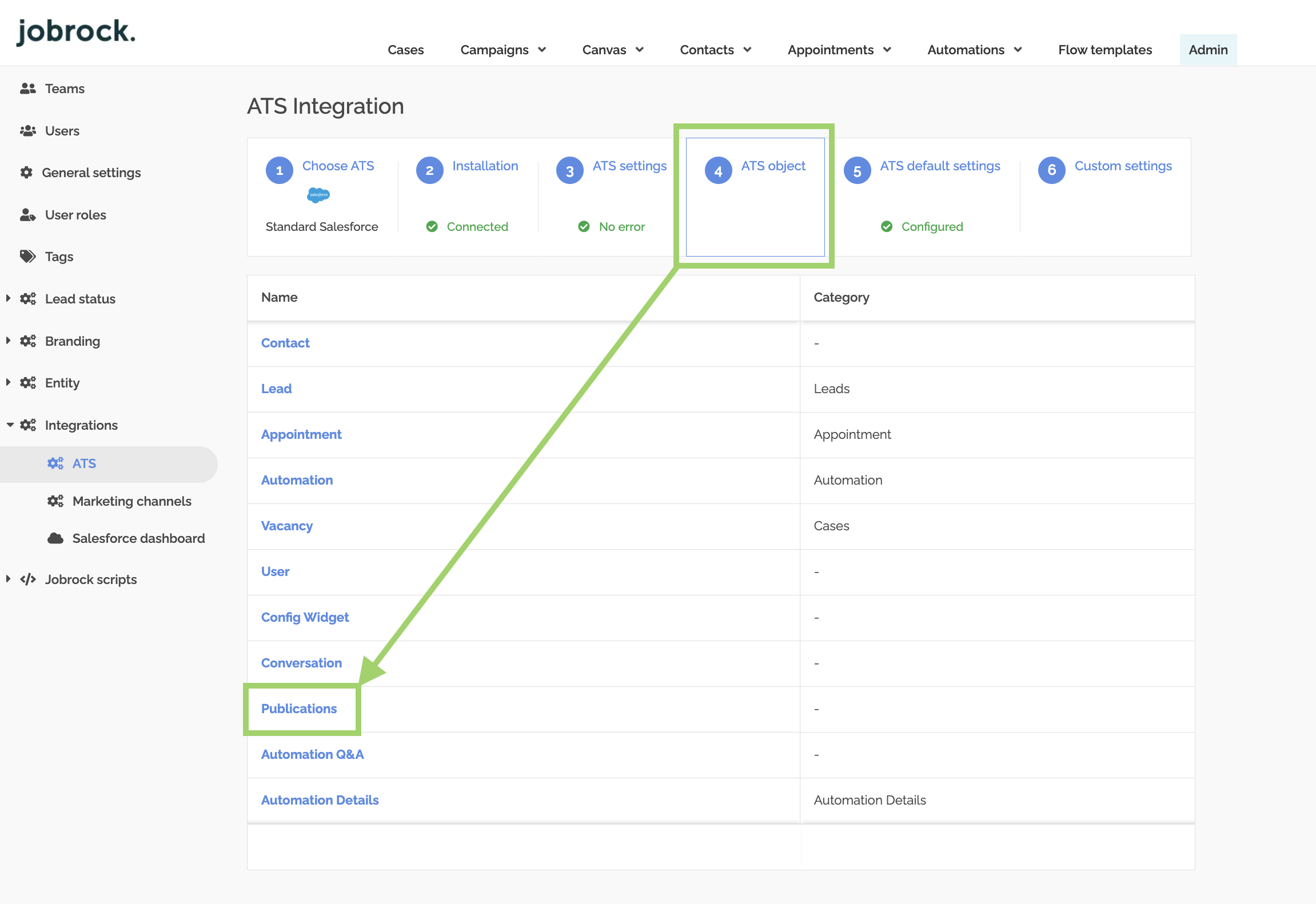Click the Salesforce dashboard cloud icon
The width and height of the screenshot is (1316, 904).
pyautogui.click(x=55, y=538)
